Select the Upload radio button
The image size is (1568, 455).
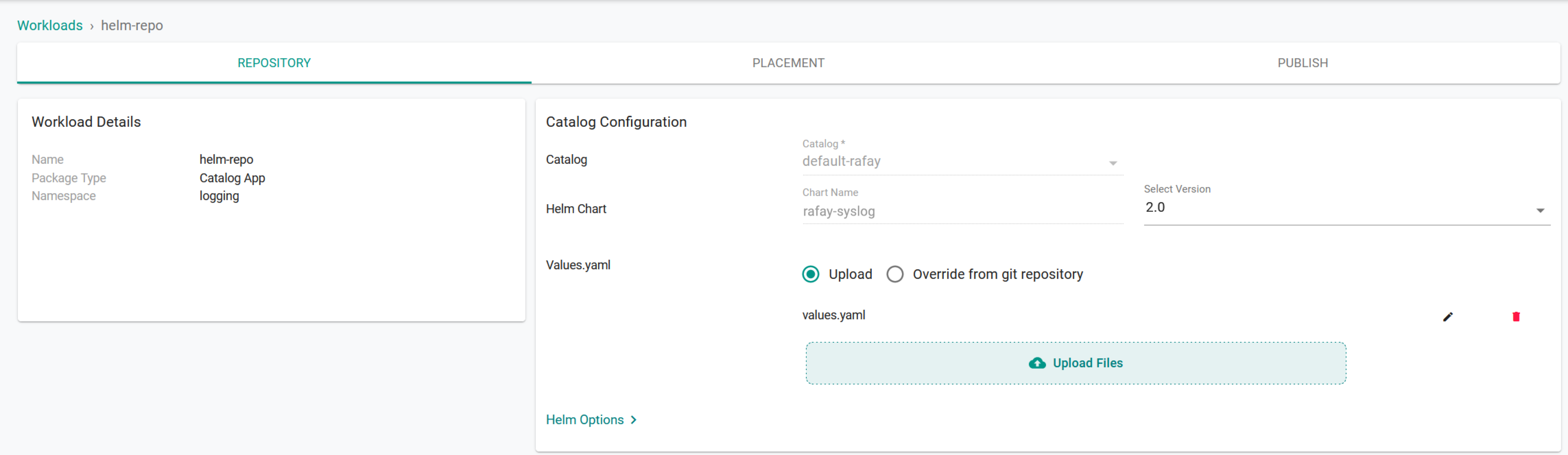pyautogui.click(x=810, y=274)
